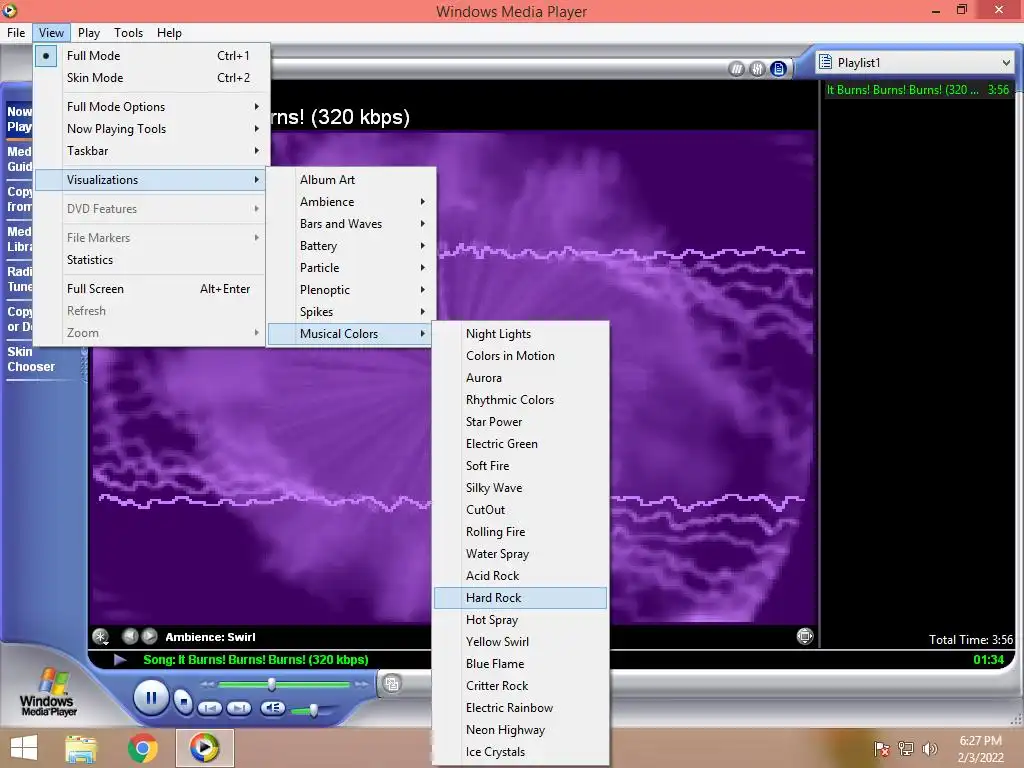Show the equalizer settings using the top bar icon
The image size is (1024, 768).
click(x=757, y=69)
